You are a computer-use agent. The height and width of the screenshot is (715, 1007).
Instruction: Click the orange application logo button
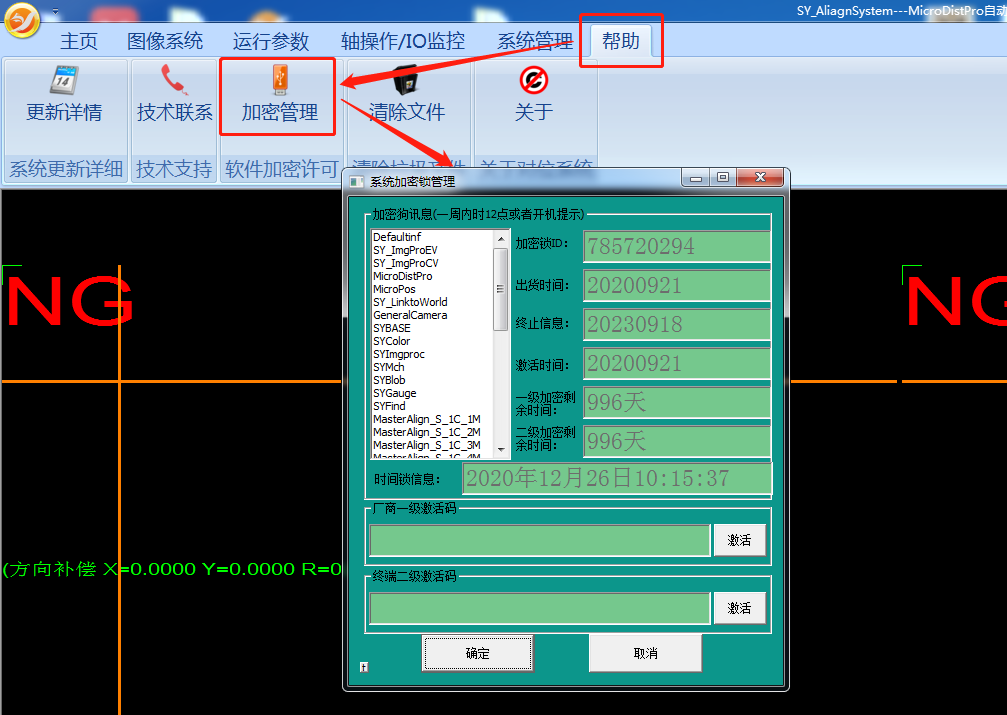click(22, 20)
